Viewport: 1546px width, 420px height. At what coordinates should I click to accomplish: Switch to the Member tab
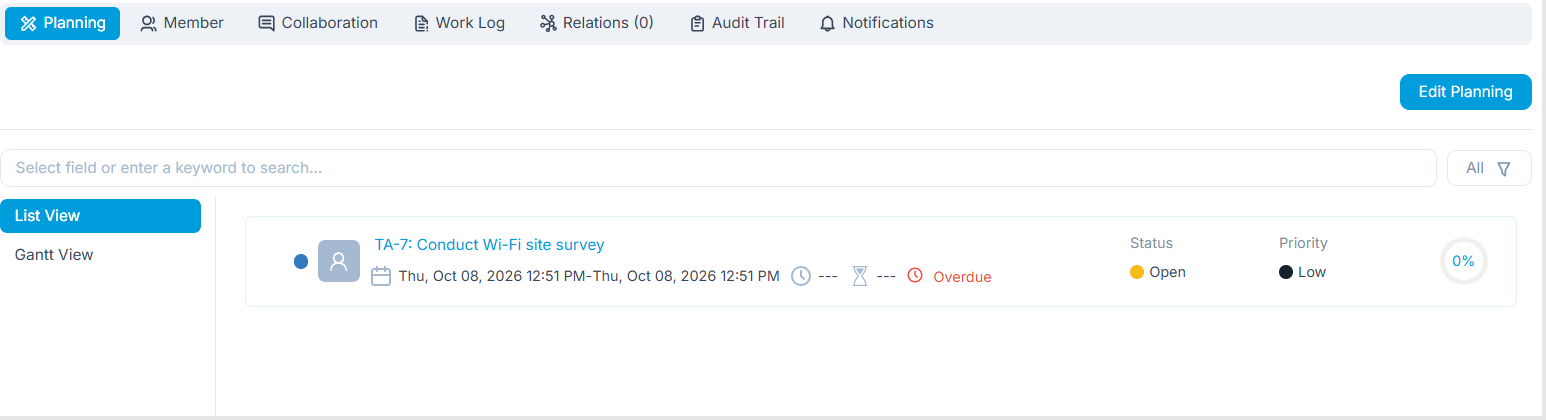coord(182,23)
